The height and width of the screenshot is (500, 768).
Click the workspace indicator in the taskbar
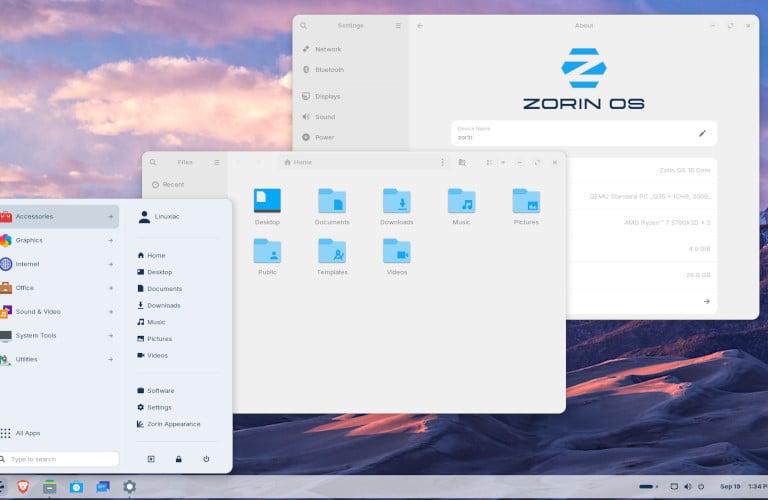[648, 486]
